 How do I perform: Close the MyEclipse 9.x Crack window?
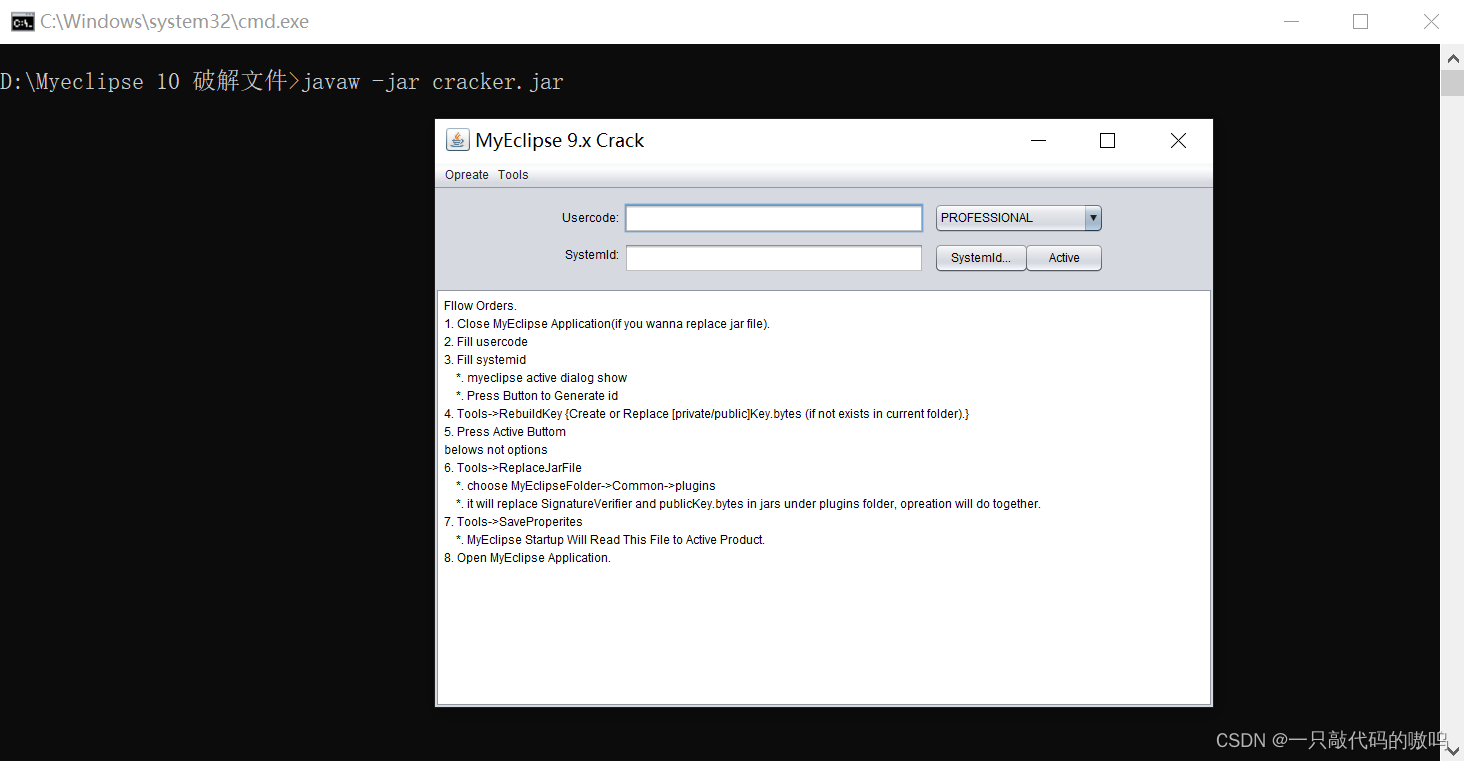[x=1178, y=141]
